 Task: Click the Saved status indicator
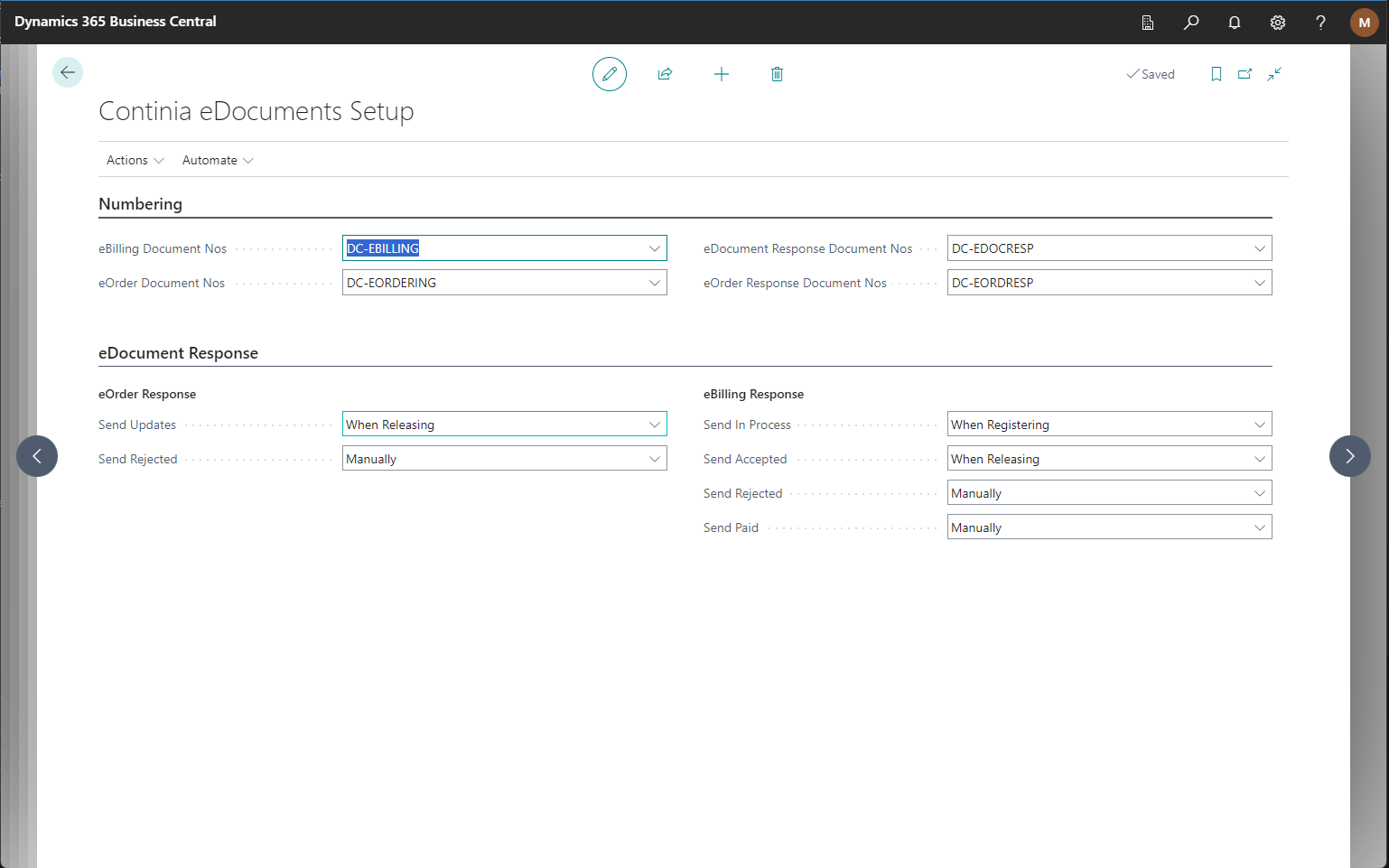coord(1151,74)
